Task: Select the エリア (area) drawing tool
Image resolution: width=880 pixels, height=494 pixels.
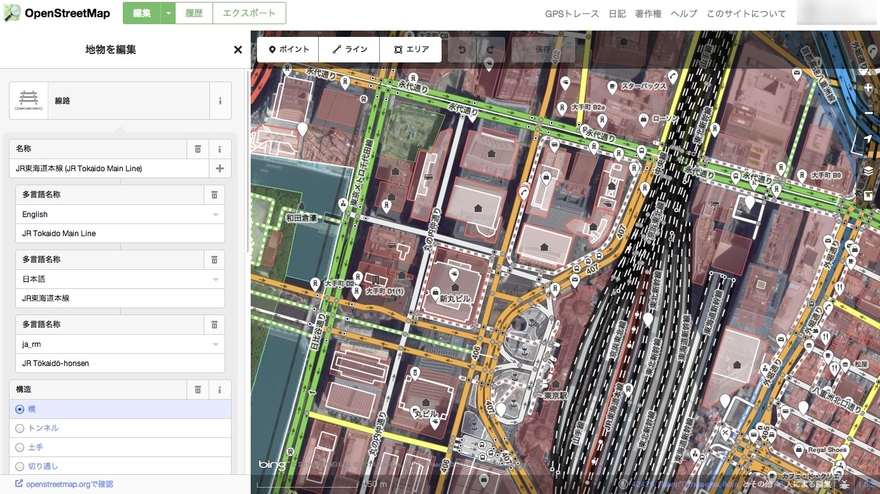Action: [411, 49]
